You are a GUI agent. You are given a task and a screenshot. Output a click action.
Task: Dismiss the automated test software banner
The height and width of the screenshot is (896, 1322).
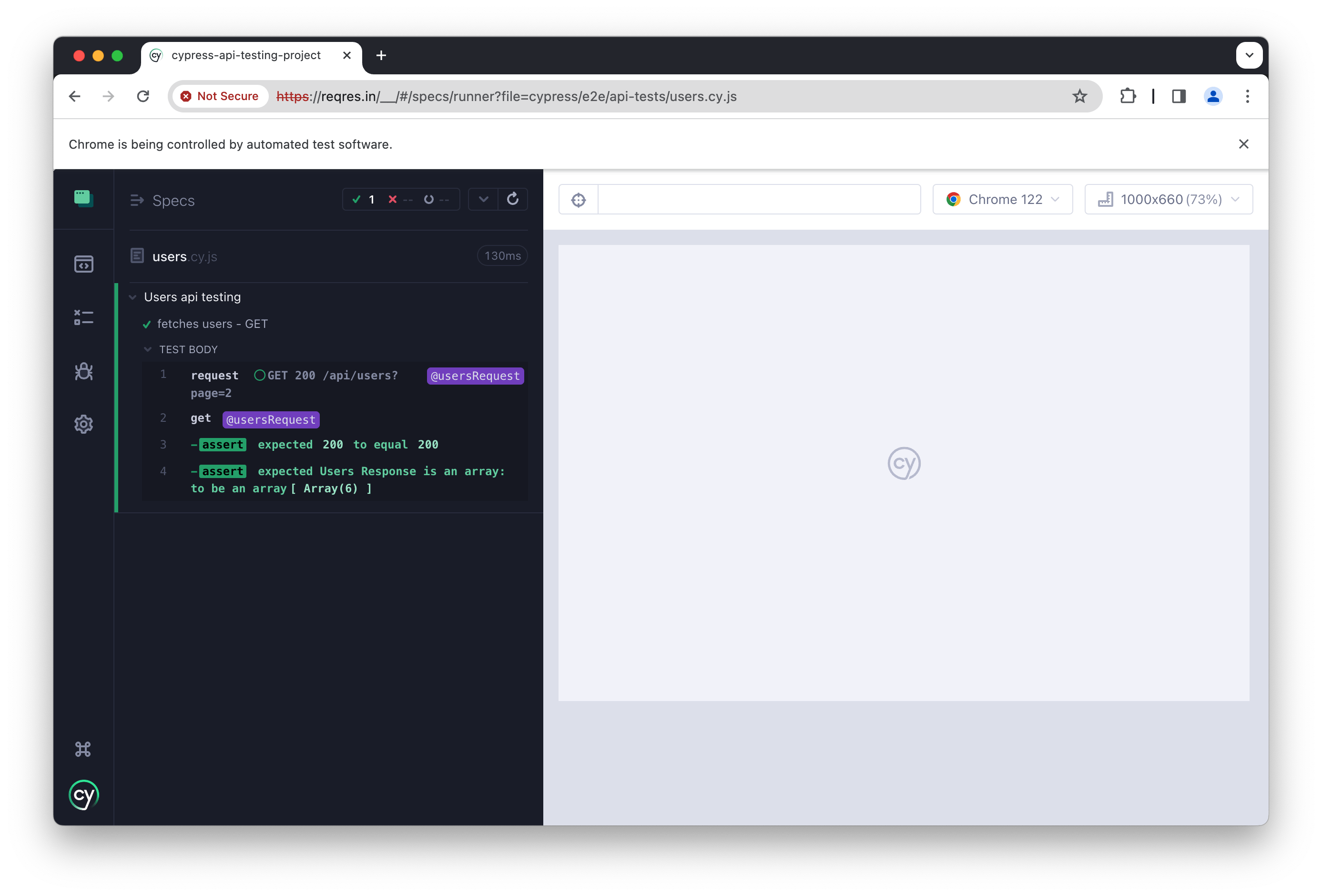(x=1243, y=144)
